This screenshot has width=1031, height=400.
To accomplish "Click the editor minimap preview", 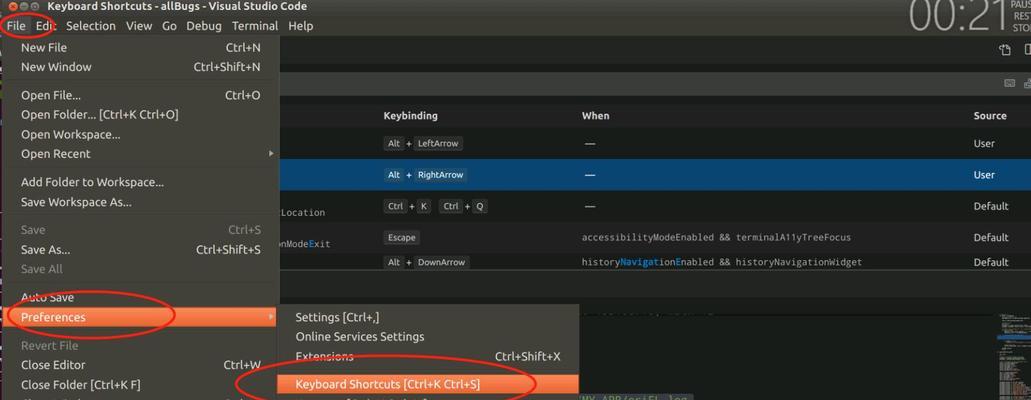I will pyautogui.click(x=1013, y=355).
